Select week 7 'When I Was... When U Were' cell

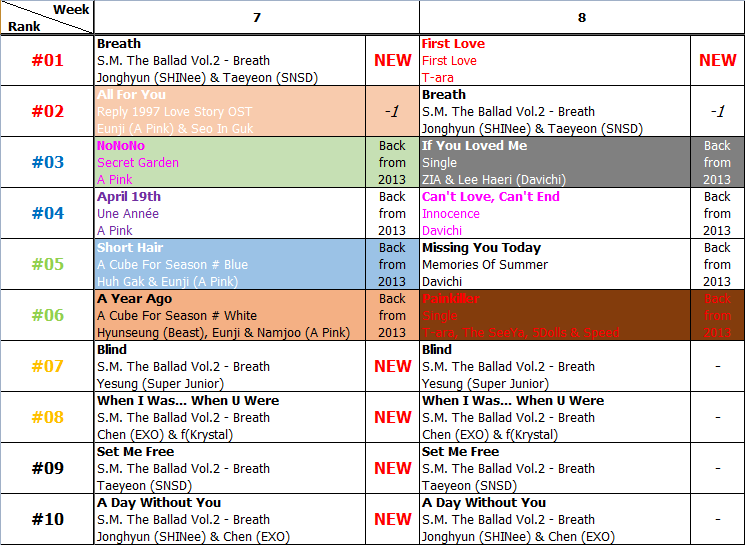coord(230,417)
